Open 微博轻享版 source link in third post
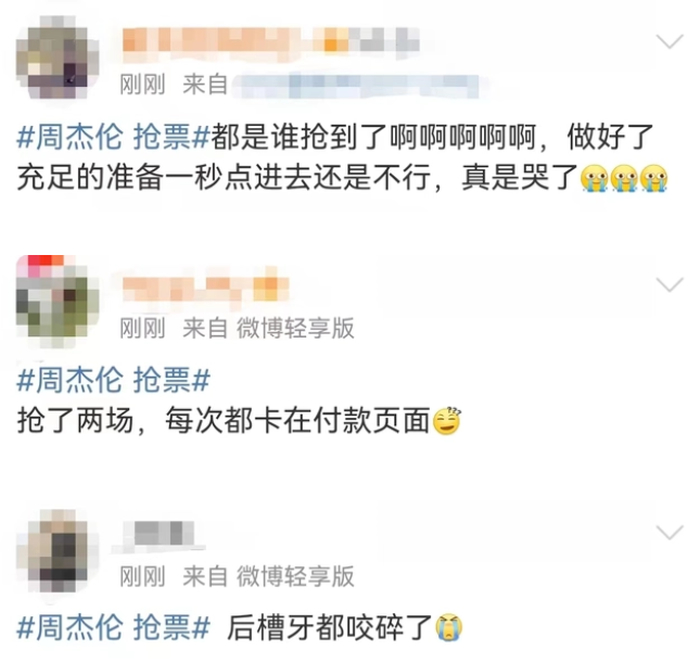Screen dimensions: 700x663 click(295, 576)
